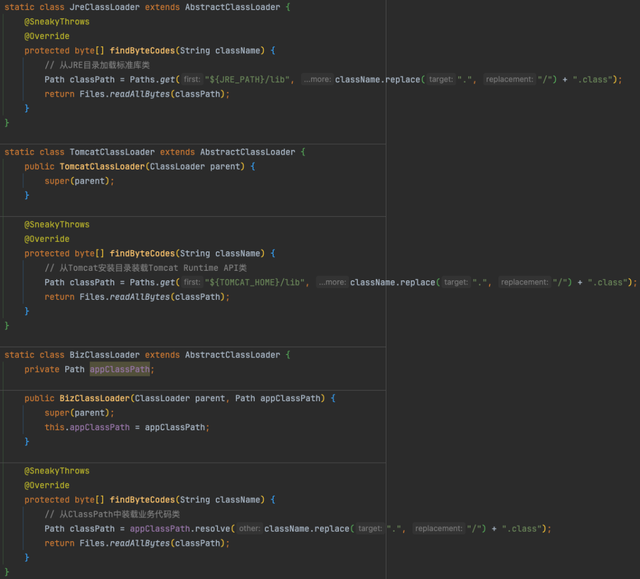Screen dimensions: 640x579
Task: Click the "${TOMCAT_HOME}/lib" string literal
Action: click(x=257, y=282)
